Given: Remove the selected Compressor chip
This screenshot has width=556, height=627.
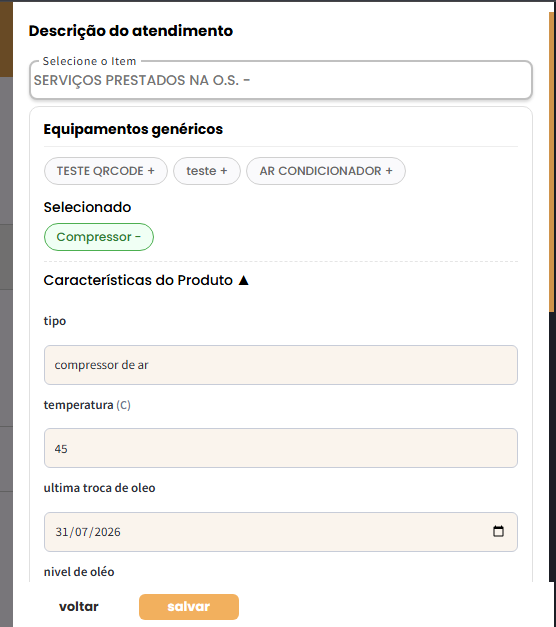Looking at the screenshot, I should click(99, 237).
